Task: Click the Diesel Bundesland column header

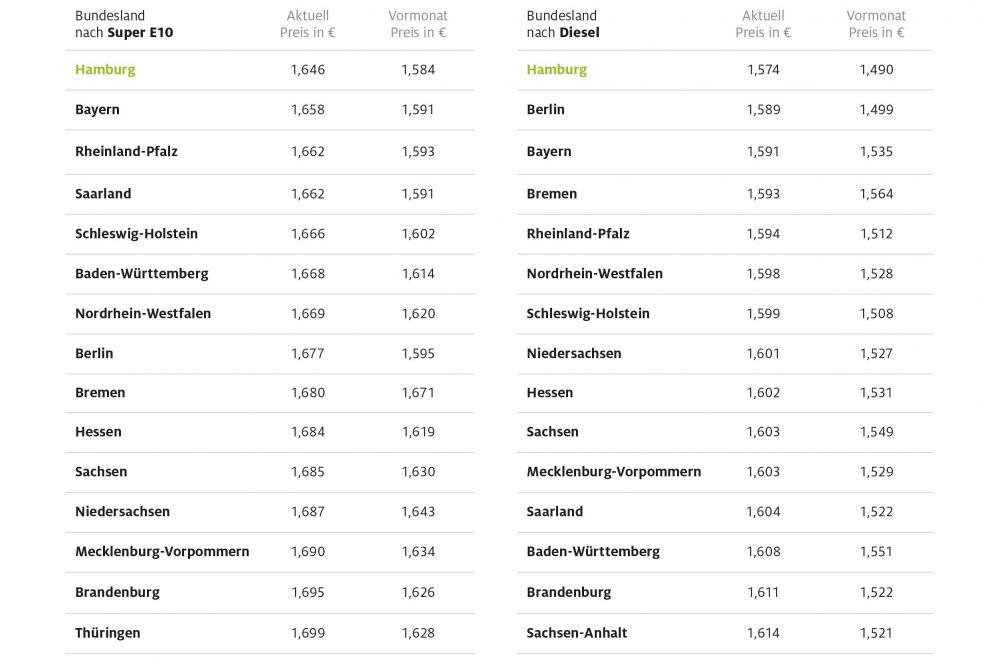Action: (563, 24)
